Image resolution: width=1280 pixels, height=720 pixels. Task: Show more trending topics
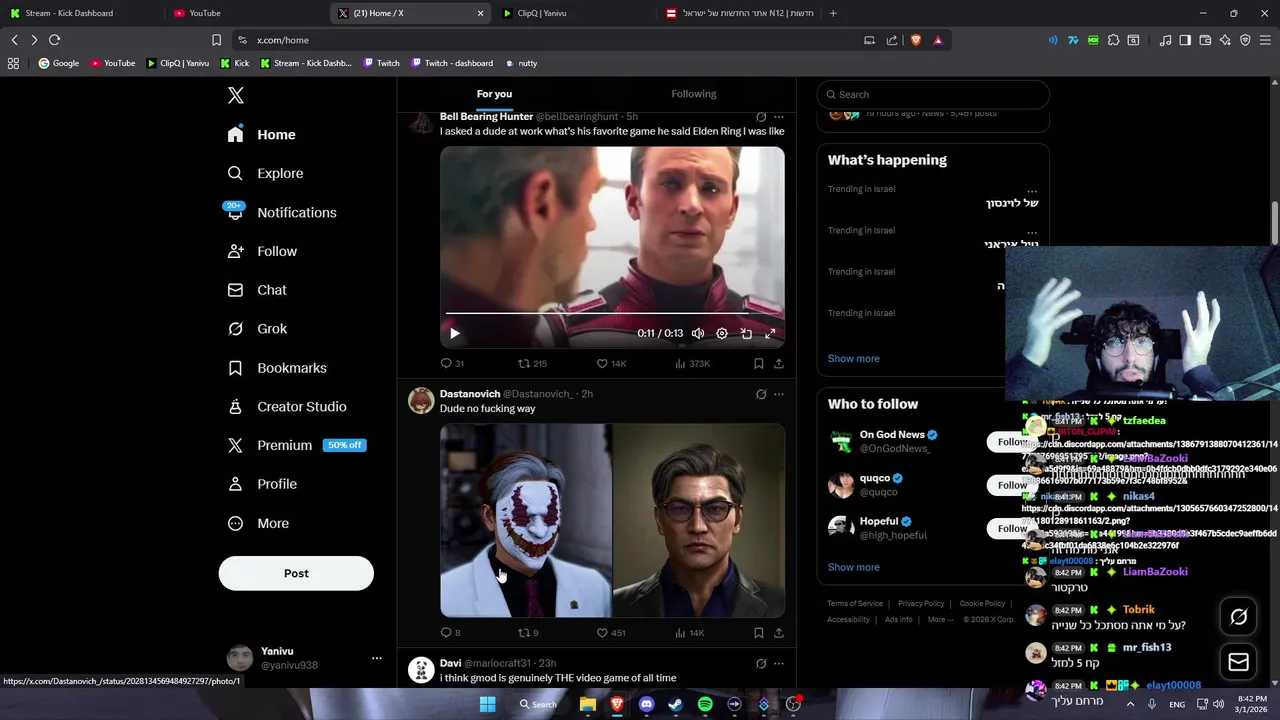pyautogui.click(x=854, y=359)
